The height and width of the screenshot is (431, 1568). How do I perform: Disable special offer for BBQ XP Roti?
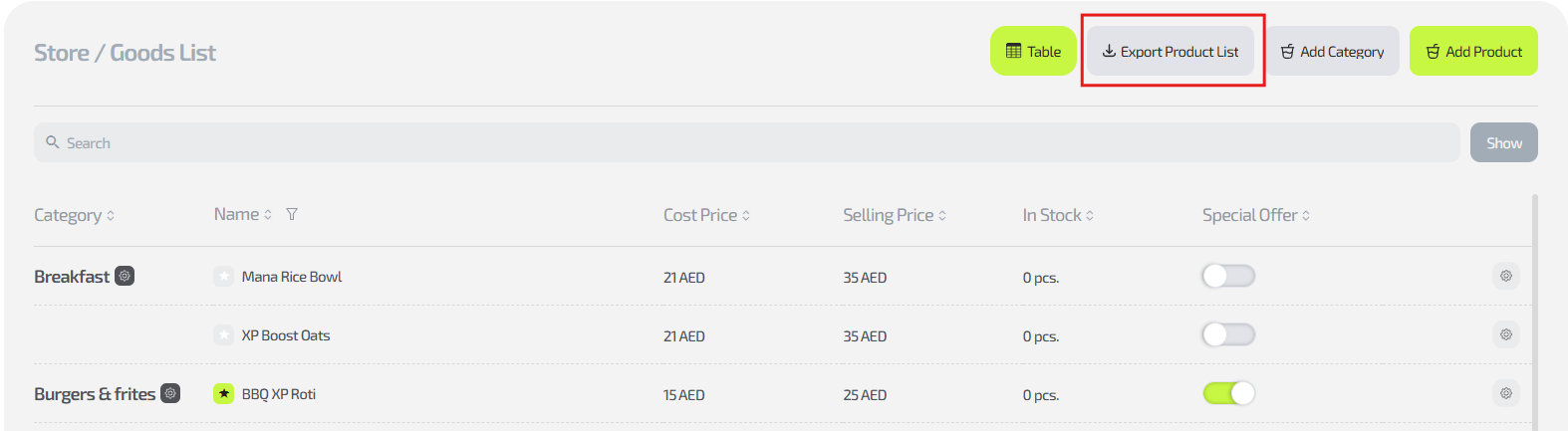click(x=1228, y=393)
